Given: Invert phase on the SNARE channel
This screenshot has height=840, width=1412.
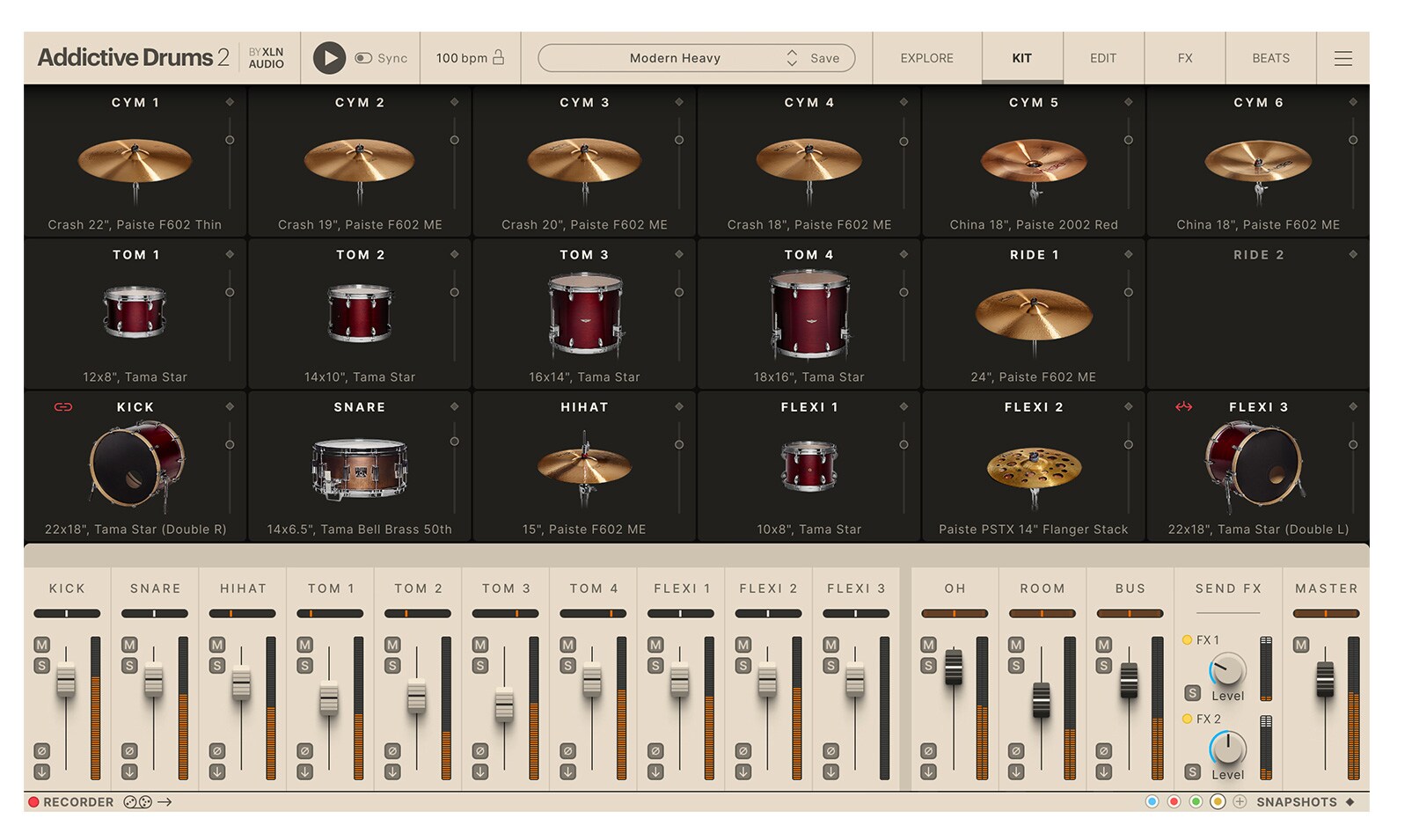Looking at the screenshot, I should point(129,751).
